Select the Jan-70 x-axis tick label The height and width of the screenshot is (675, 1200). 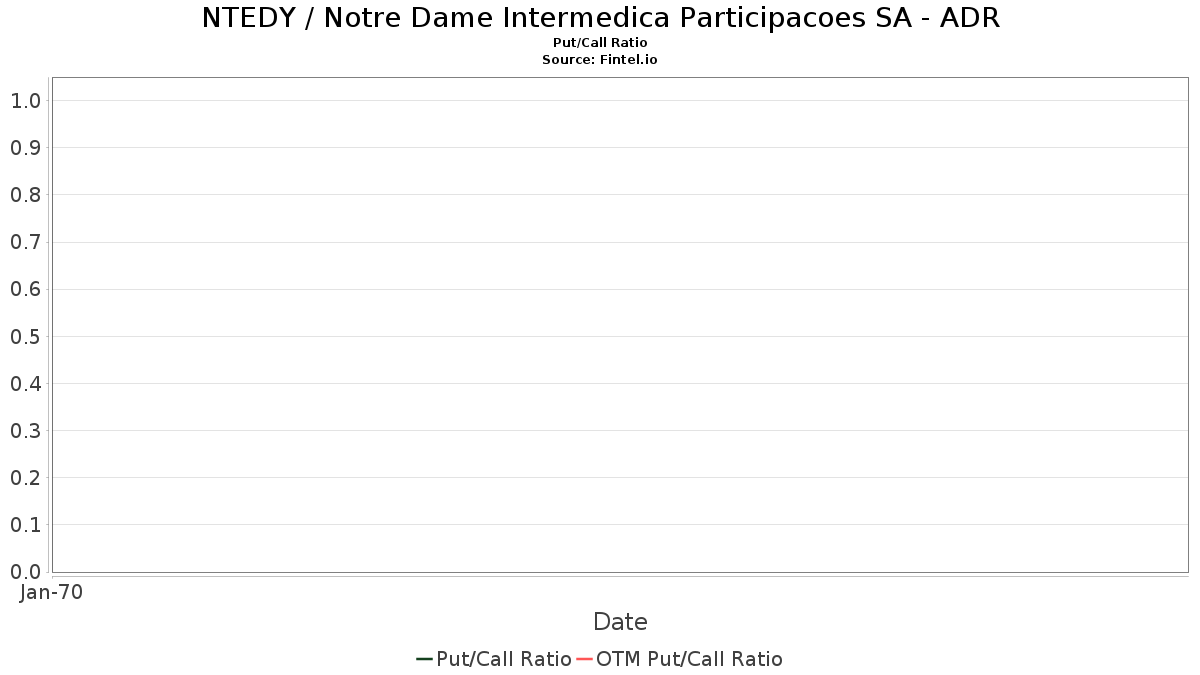(x=51, y=592)
